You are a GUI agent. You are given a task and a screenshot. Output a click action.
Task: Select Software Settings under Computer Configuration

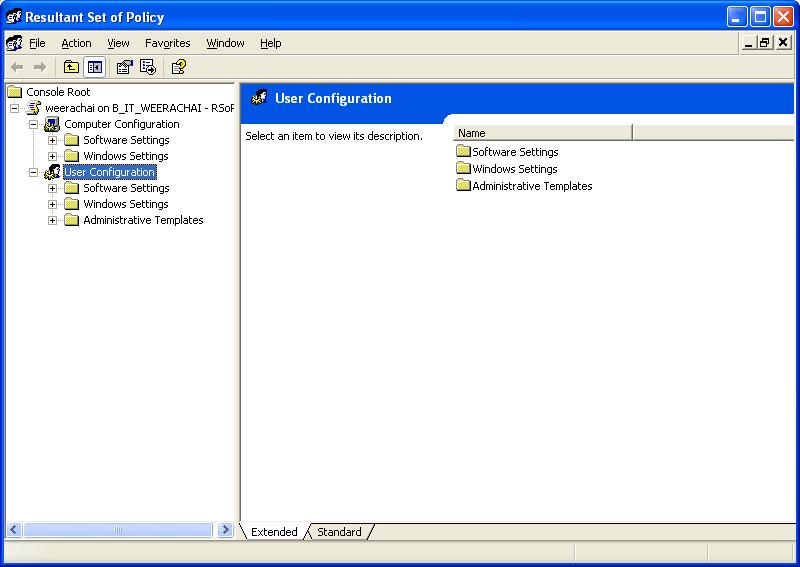(126, 140)
